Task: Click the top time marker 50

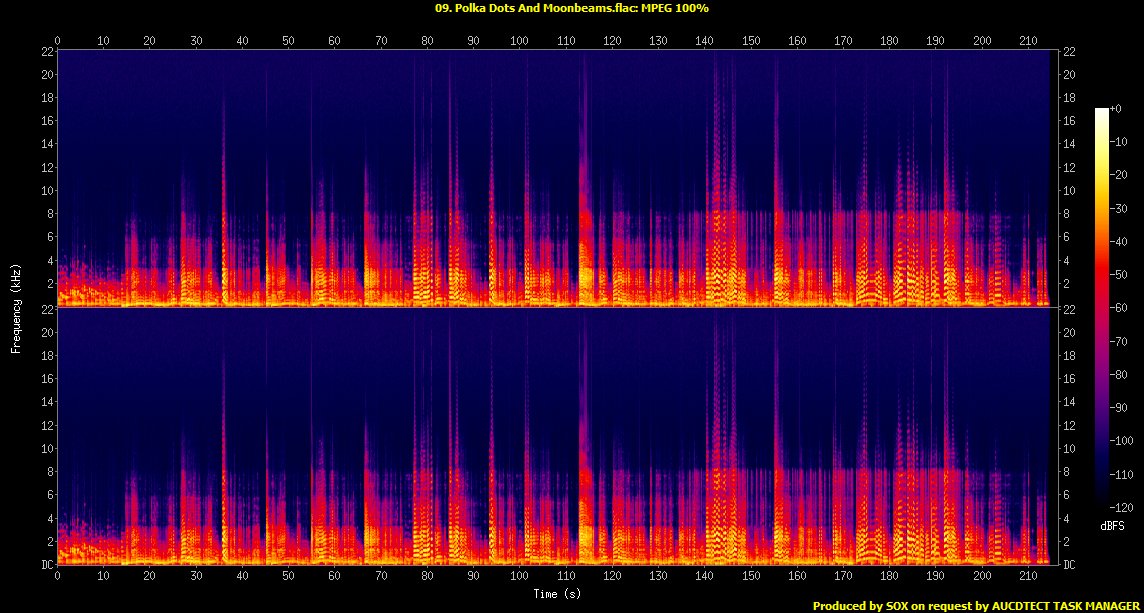Action: click(x=288, y=41)
